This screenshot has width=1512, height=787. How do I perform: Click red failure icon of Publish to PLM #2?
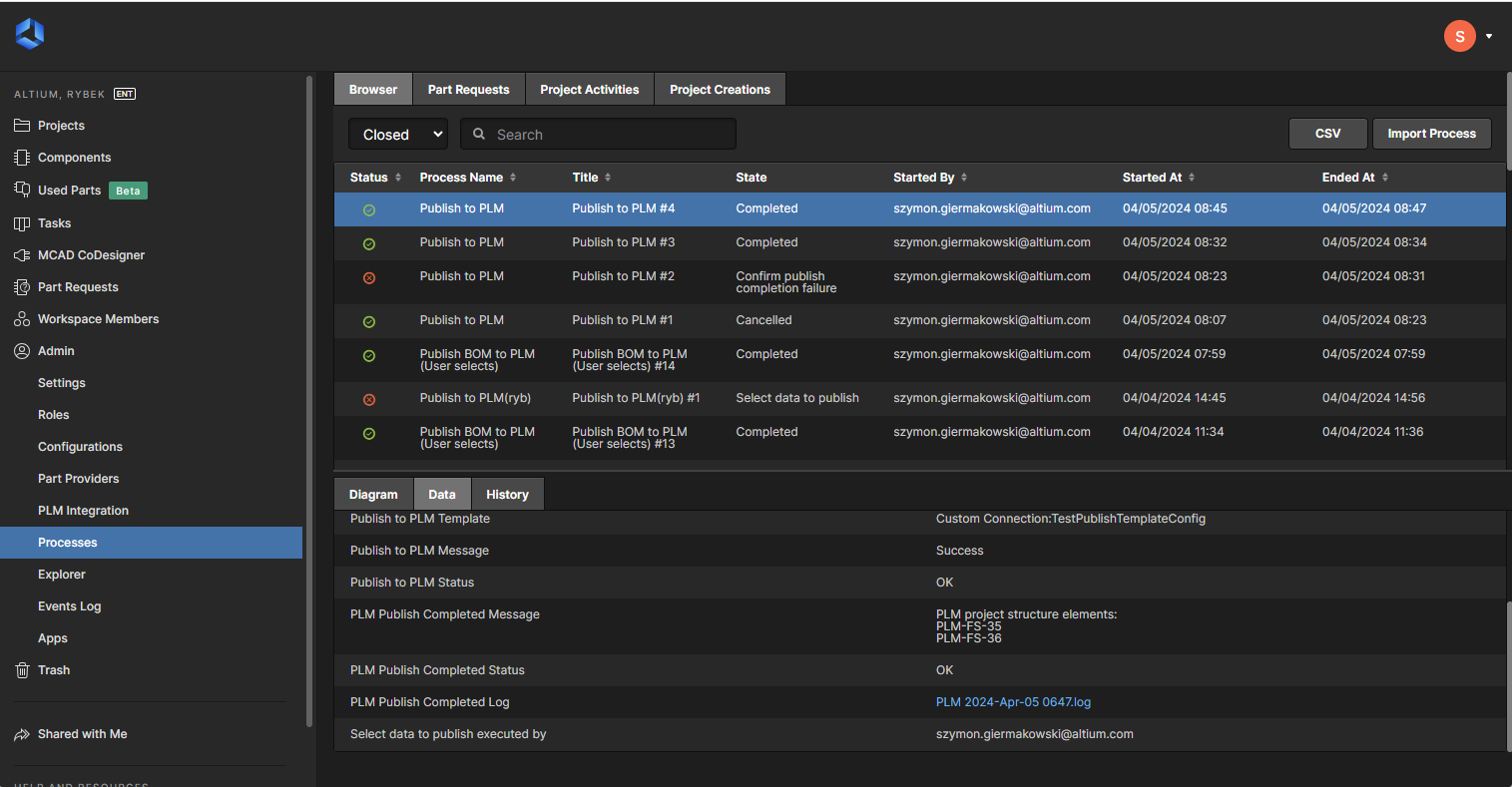369,277
